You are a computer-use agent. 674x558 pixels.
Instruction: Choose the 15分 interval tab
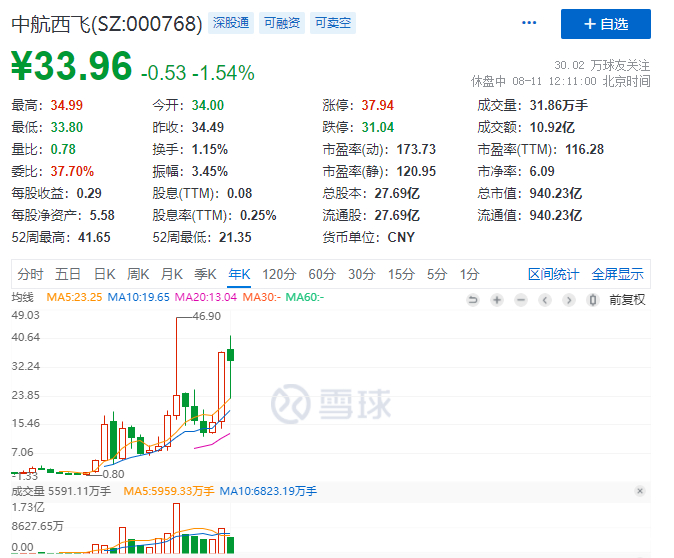(401, 274)
